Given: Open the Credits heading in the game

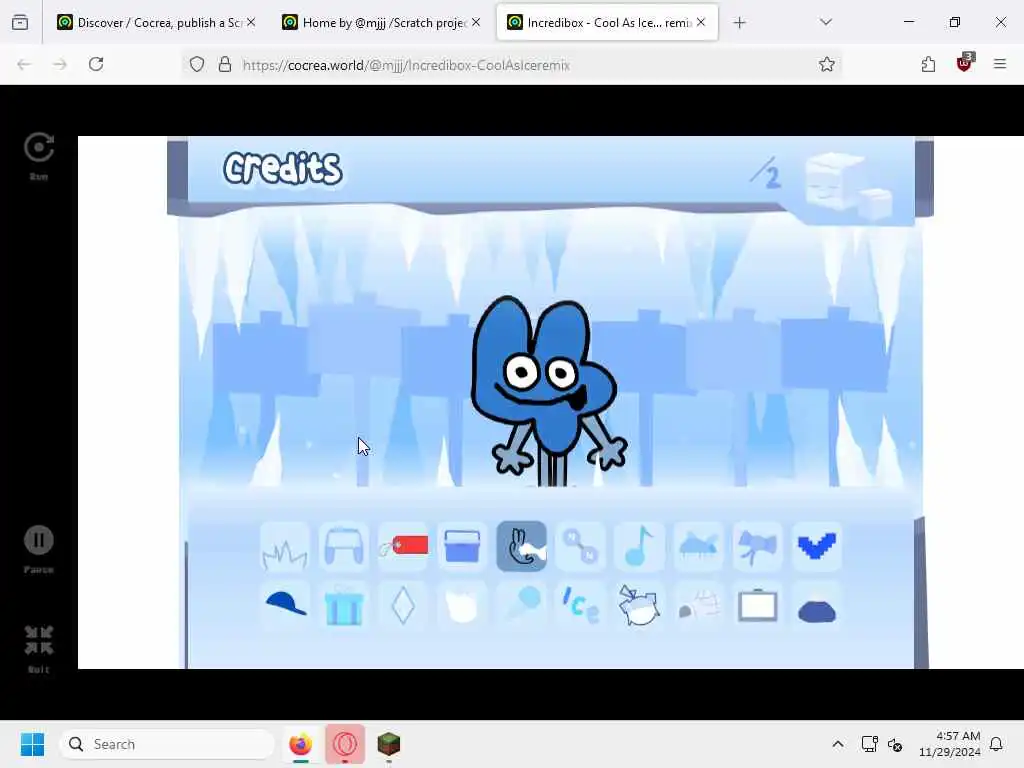Looking at the screenshot, I should (x=282, y=168).
